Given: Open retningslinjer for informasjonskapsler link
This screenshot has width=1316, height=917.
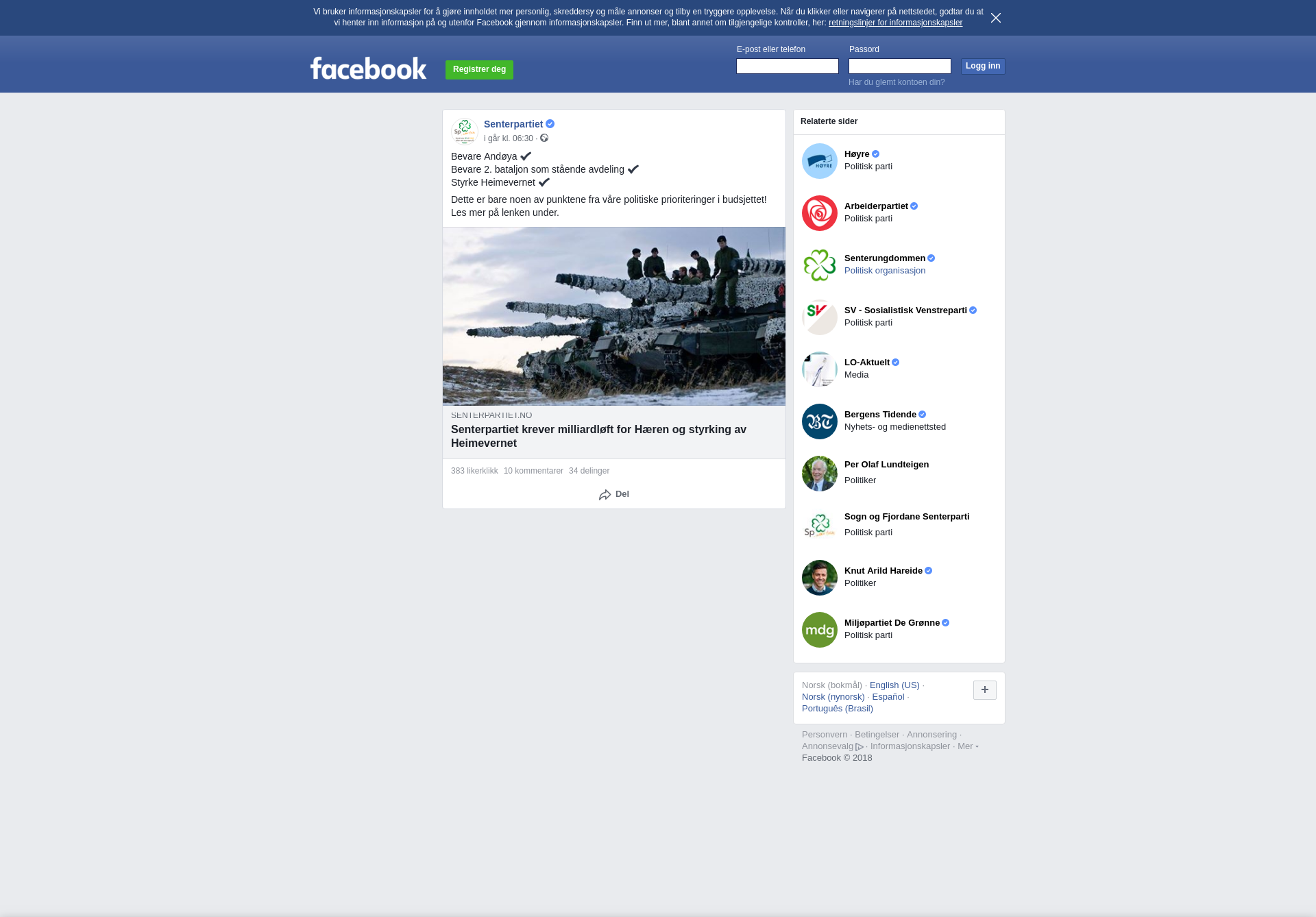Looking at the screenshot, I should click(x=895, y=23).
